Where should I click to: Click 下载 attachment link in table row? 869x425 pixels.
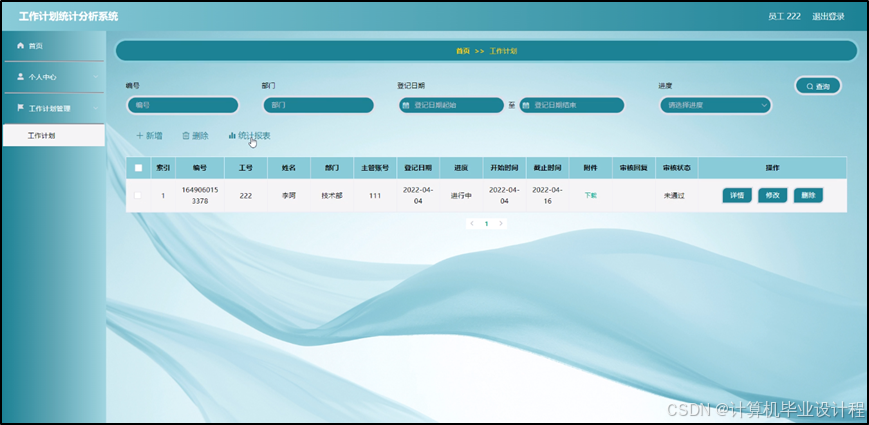point(590,195)
